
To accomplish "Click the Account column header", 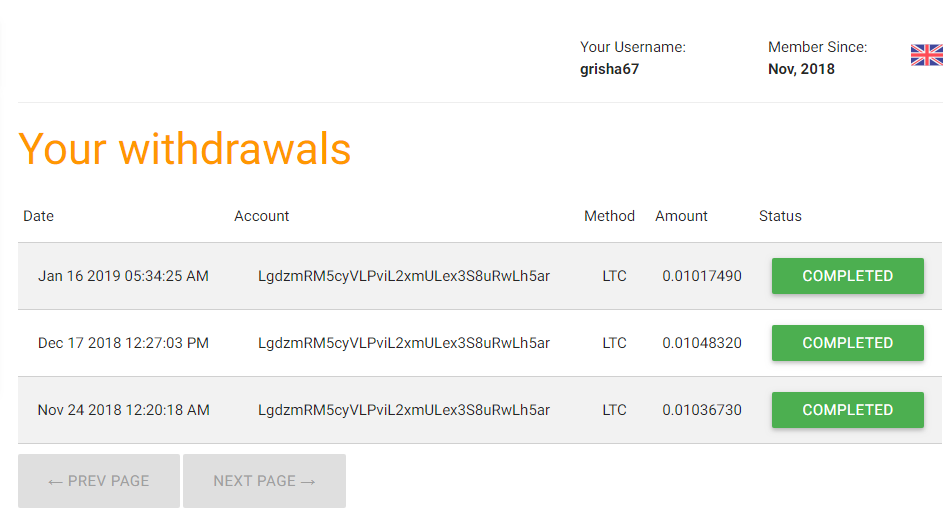I will [262, 216].
